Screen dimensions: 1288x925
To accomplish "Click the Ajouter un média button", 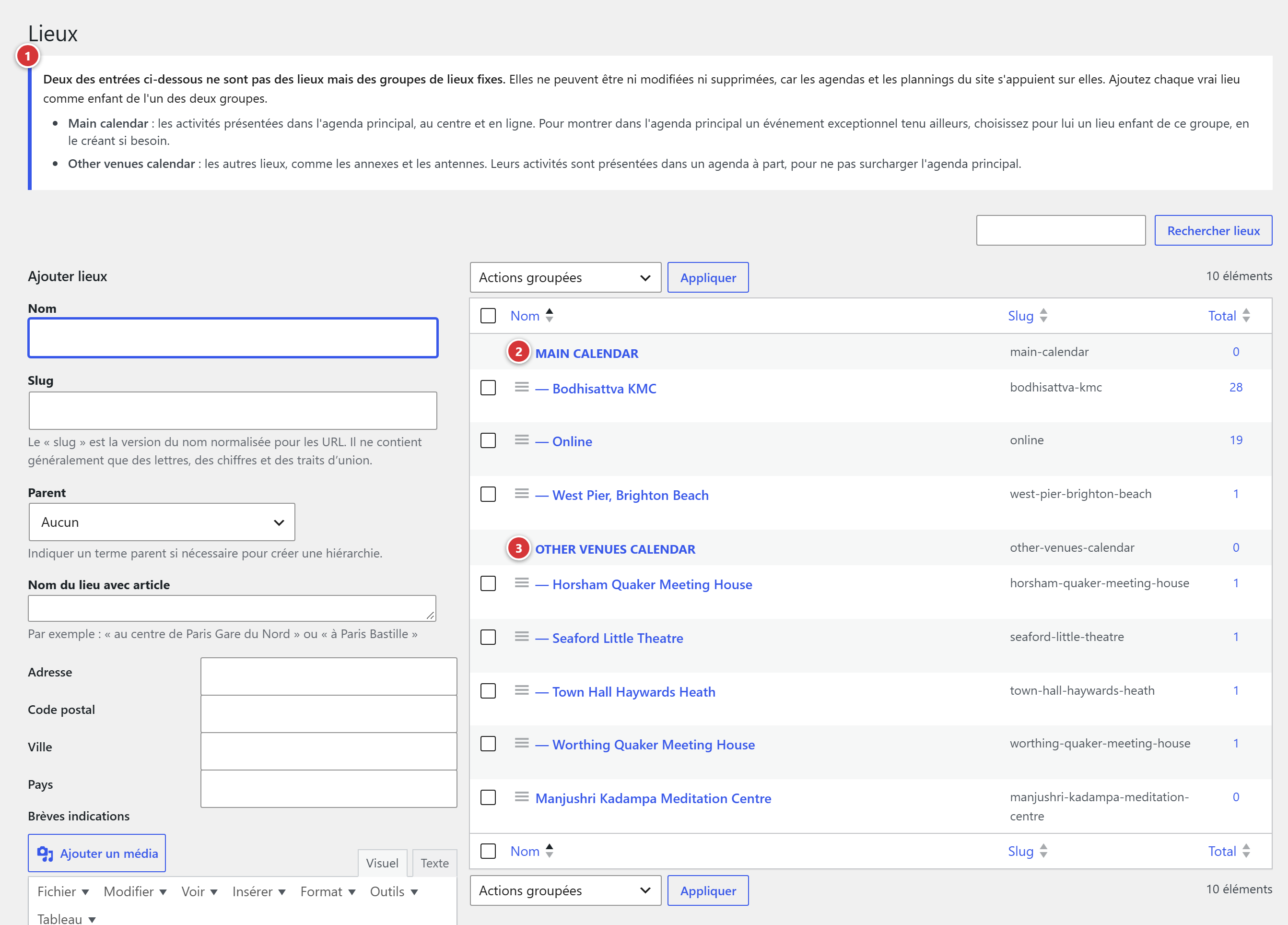I will (97, 853).
